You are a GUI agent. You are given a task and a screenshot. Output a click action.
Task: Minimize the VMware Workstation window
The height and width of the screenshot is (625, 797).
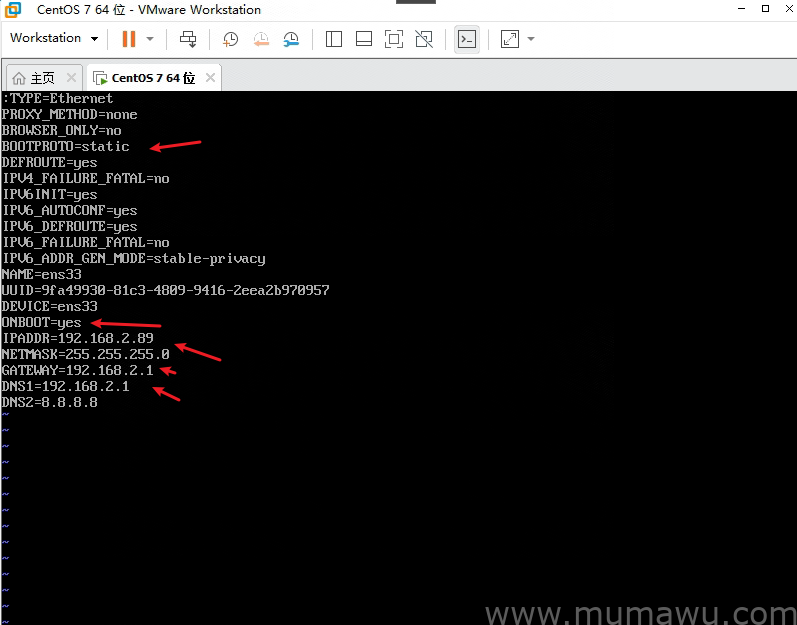[741, 9]
